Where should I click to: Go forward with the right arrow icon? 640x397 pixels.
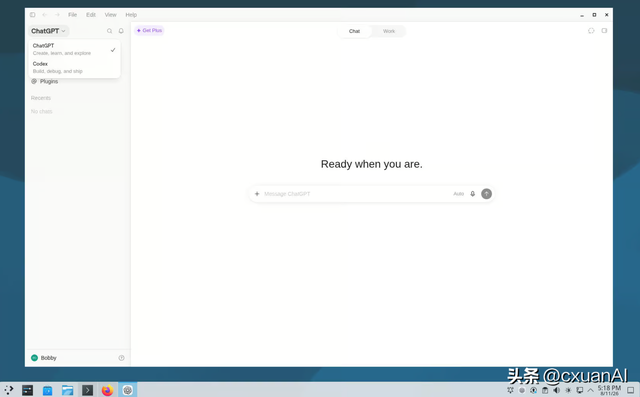coord(58,15)
